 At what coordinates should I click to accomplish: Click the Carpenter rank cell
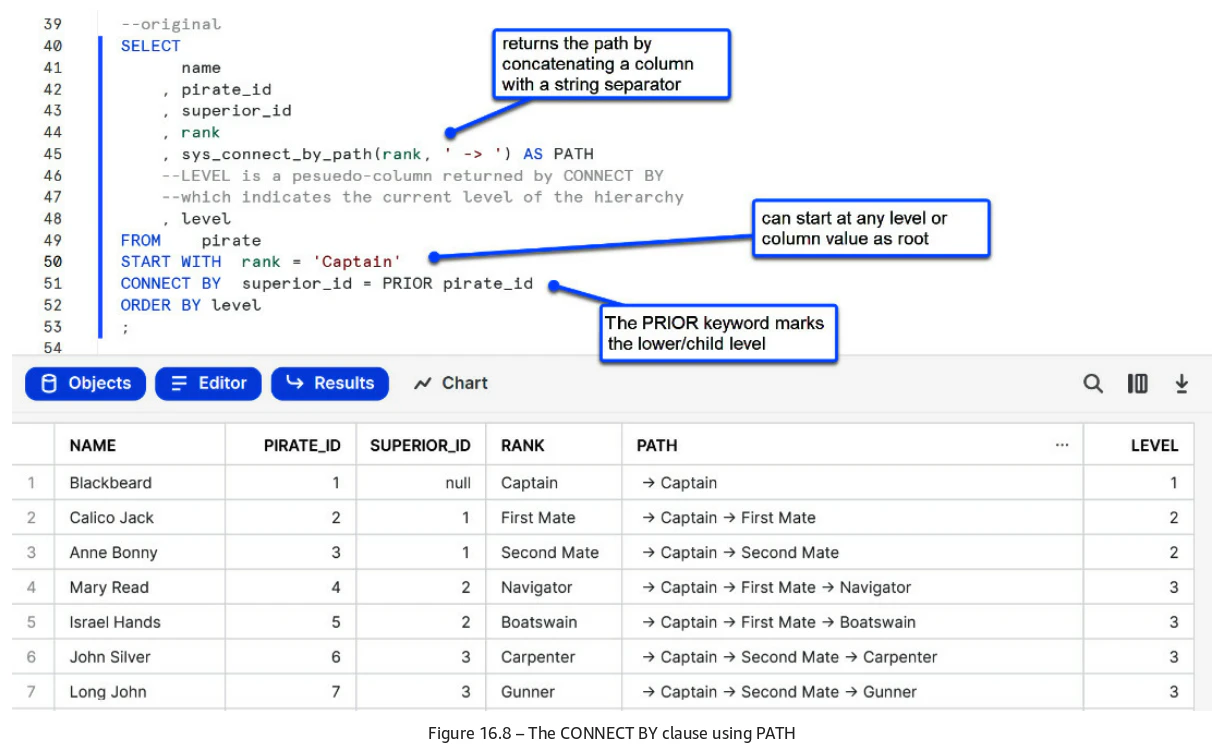[x=554, y=657]
